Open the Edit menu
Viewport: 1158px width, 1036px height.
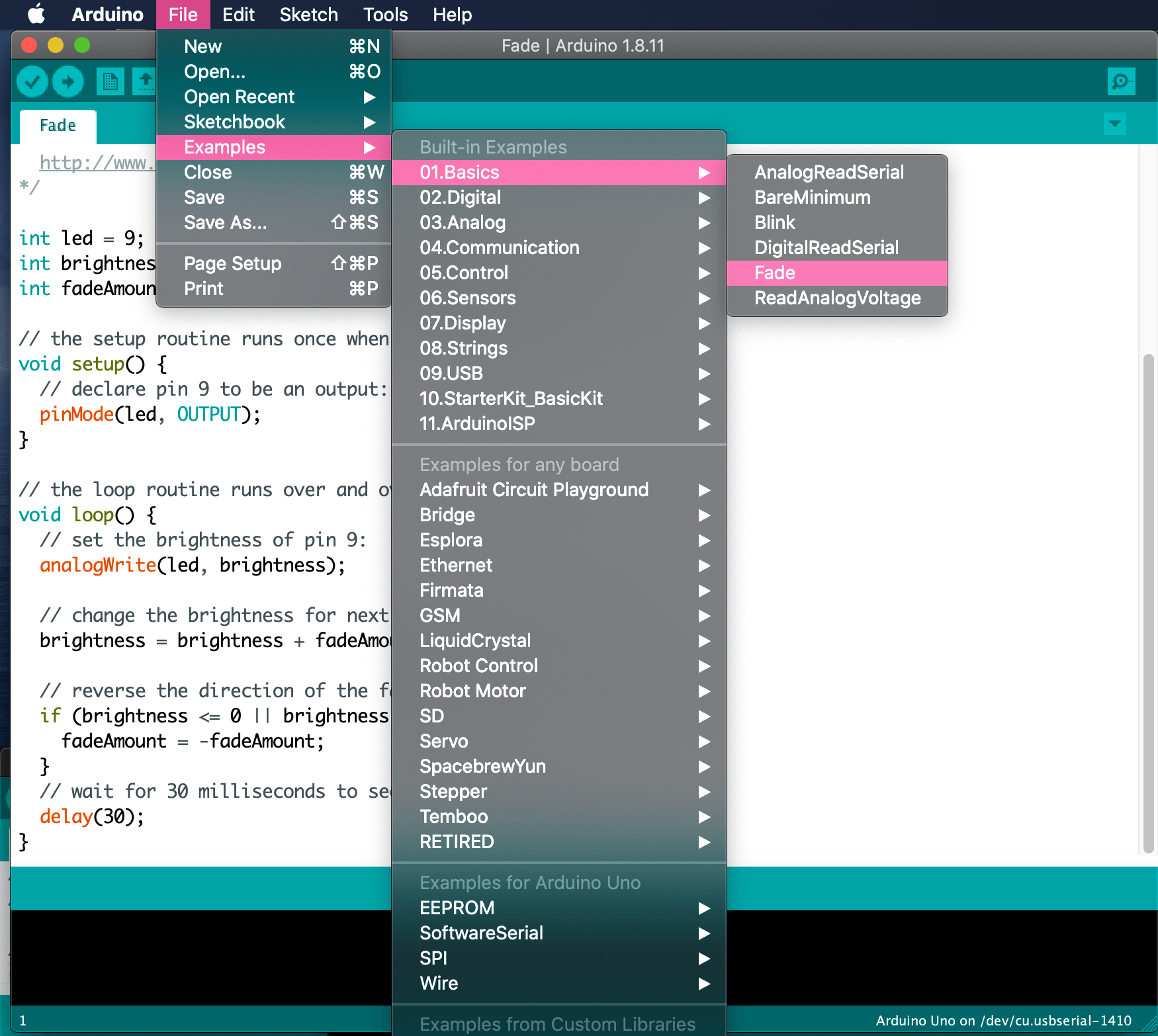tap(238, 15)
